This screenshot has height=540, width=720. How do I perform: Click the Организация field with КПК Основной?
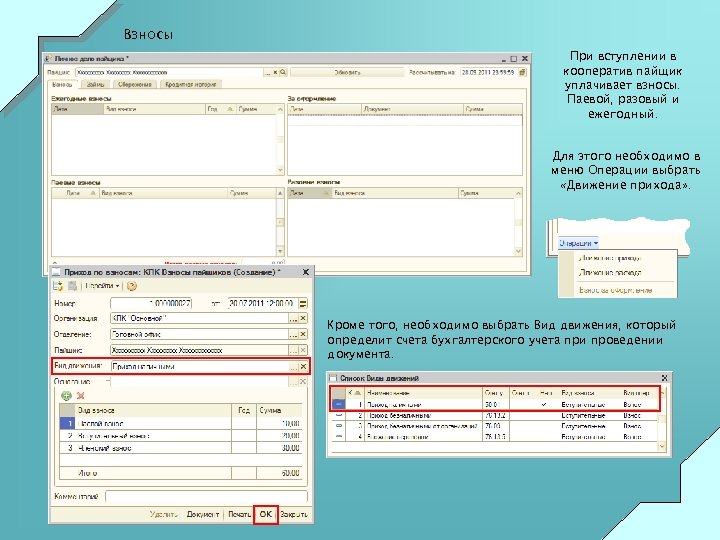click(x=200, y=319)
